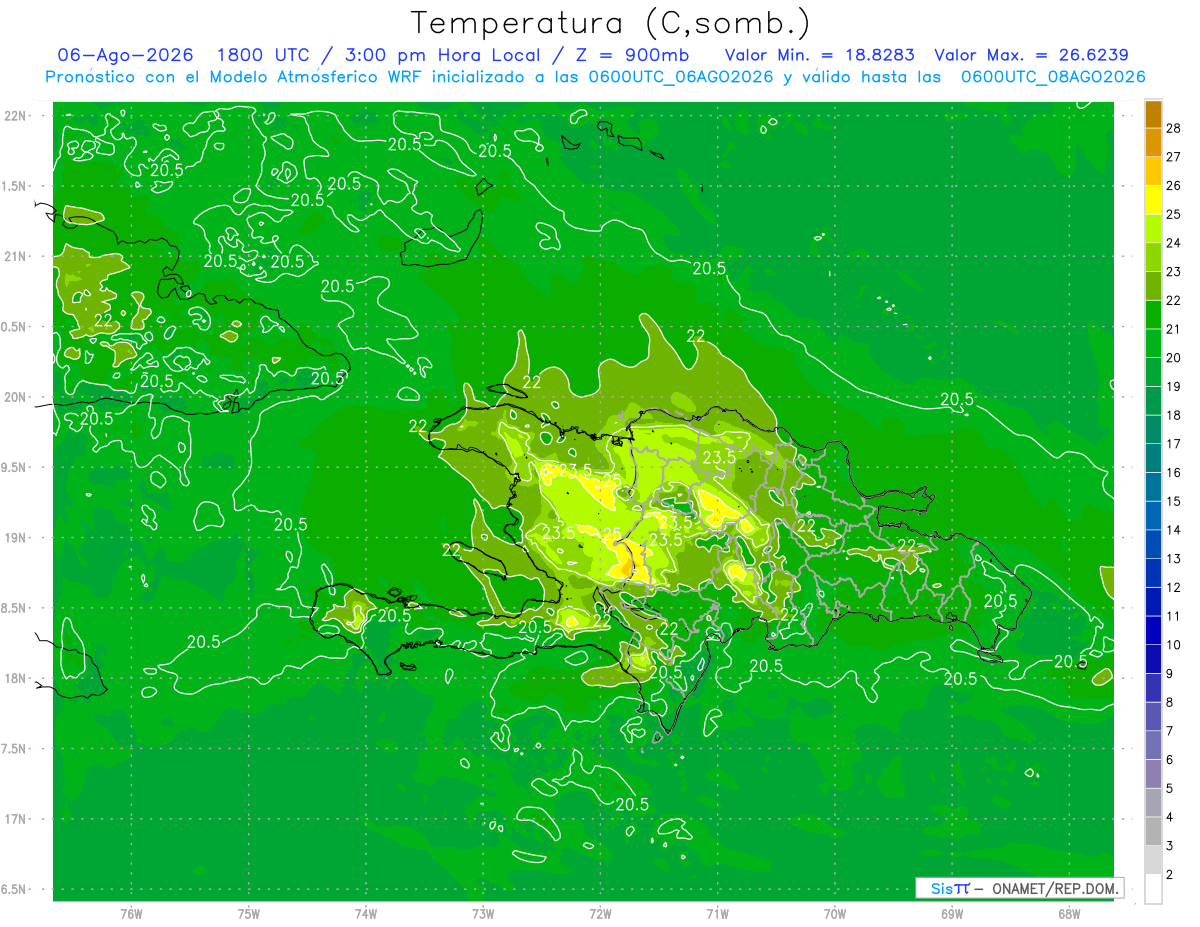Click the '76W' longitude axis label
The height and width of the screenshot is (927, 1200).
[x=131, y=913]
